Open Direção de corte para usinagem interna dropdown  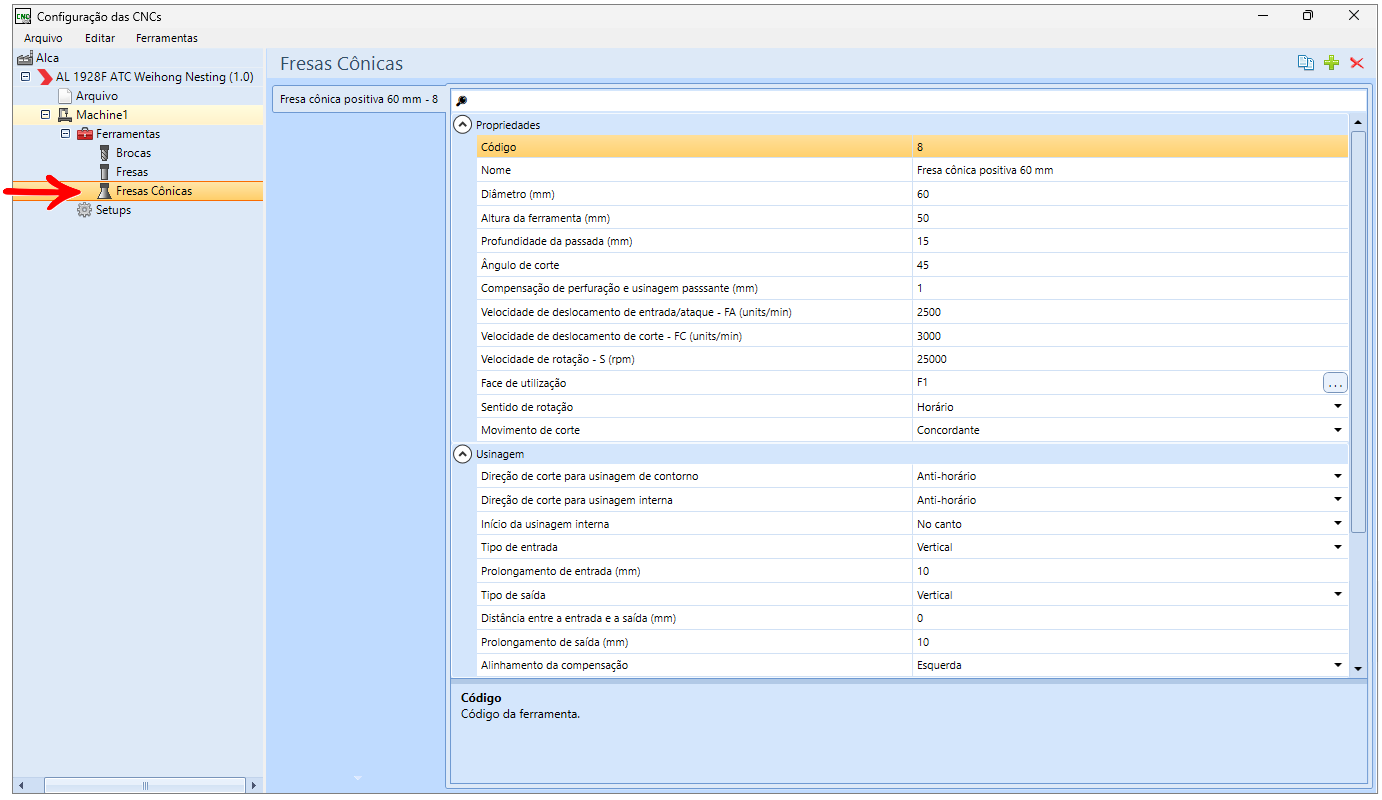(x=1338, y=500)
